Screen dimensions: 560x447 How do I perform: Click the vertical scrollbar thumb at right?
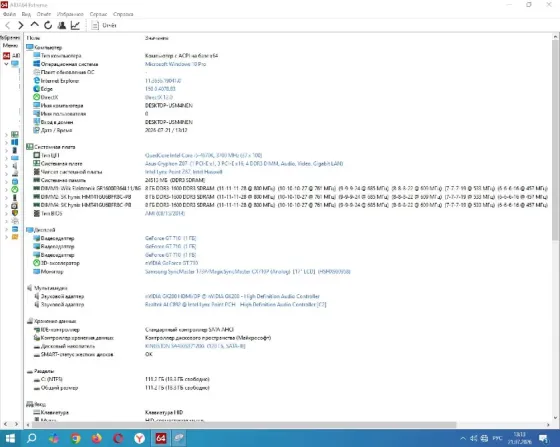pyautogui.click(x=555, y=140)
